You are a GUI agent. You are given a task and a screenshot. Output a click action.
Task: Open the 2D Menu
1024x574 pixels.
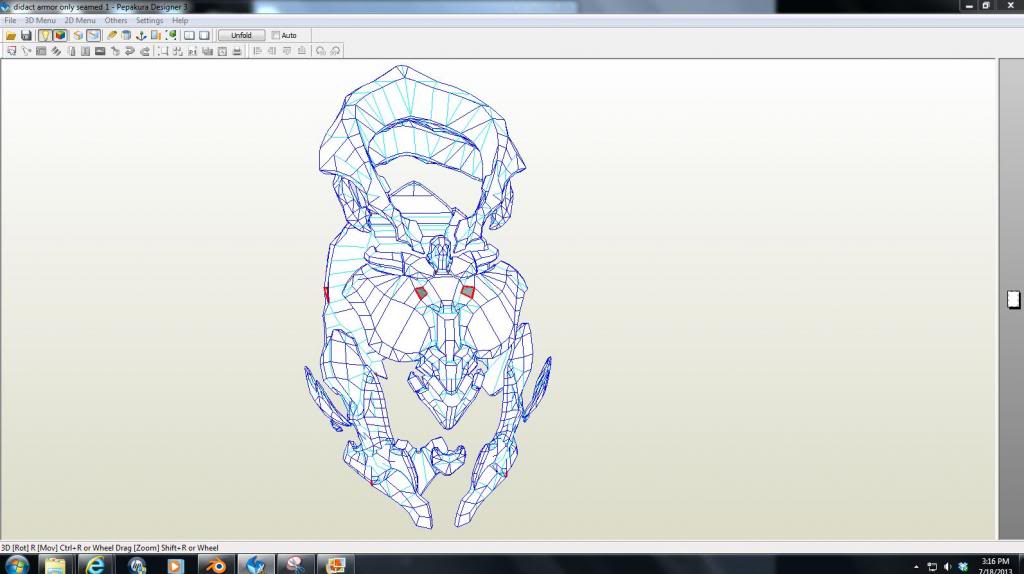80,20
